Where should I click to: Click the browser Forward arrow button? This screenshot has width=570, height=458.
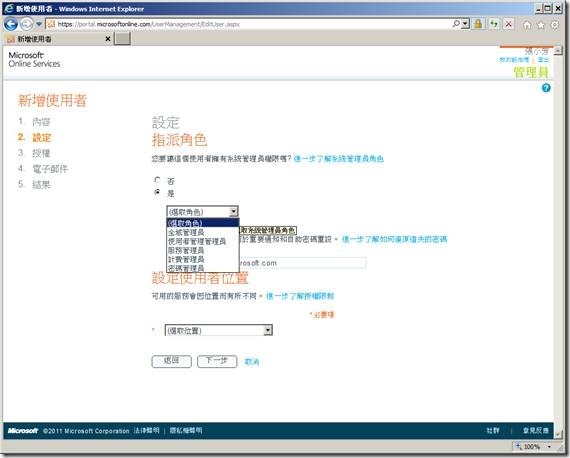(x=26, y=24)
